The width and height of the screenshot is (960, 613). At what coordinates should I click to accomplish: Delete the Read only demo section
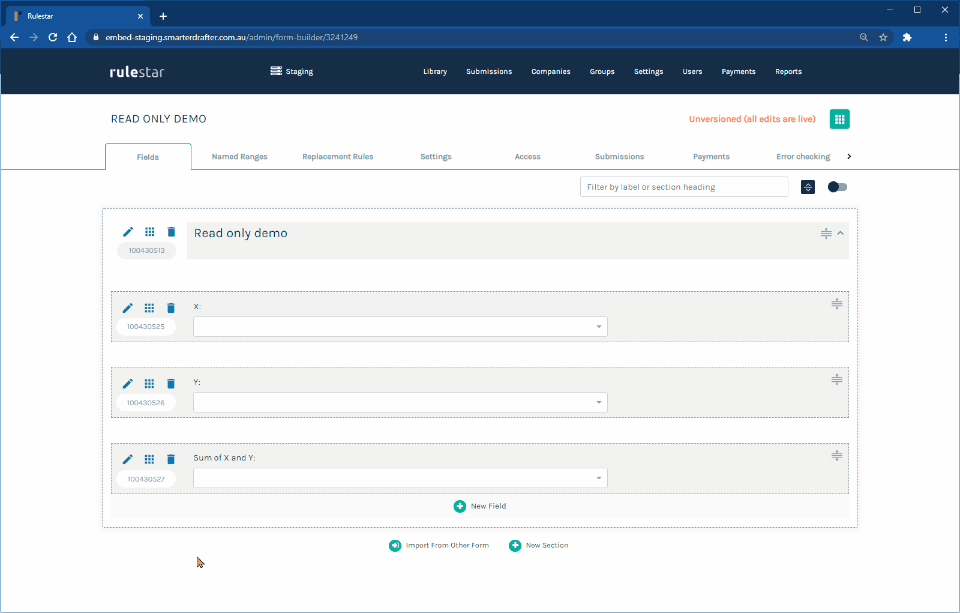pyautogui.click(x=171, y=231)
